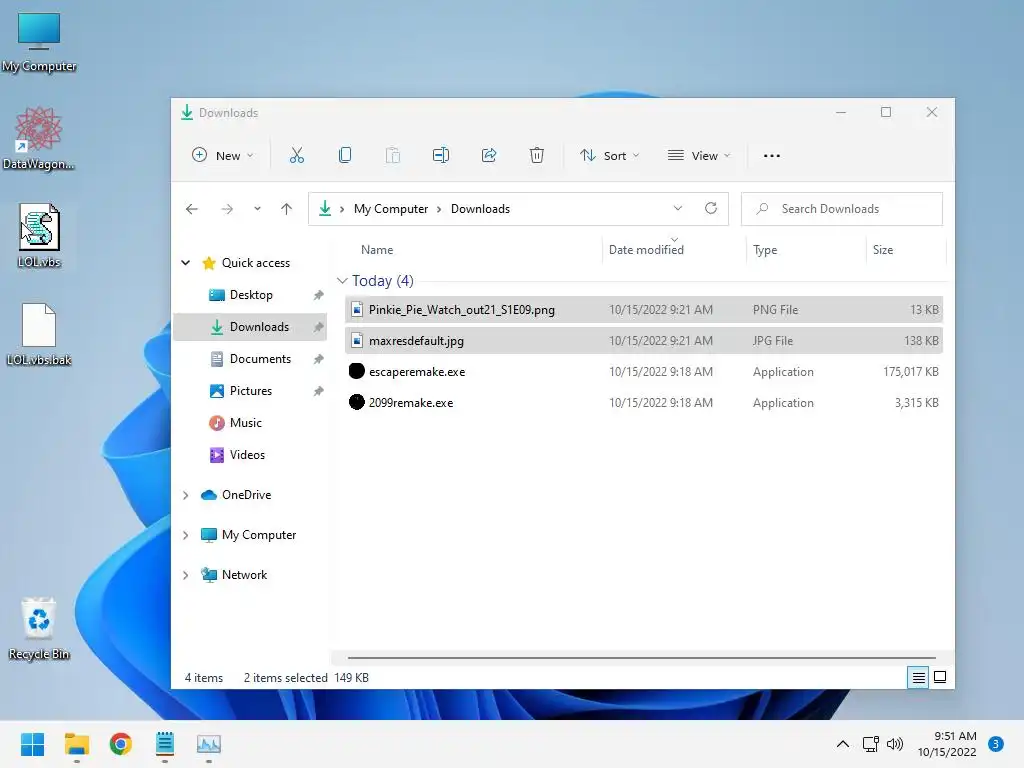Open the View dropdown menu
The image size is (1024, 768).
699,155
